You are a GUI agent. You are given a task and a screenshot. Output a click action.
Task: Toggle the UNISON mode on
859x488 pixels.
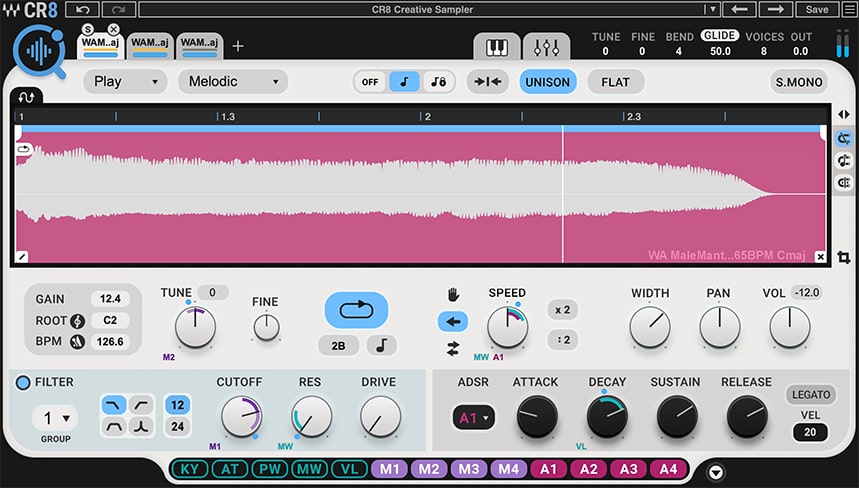click(547, 82)
